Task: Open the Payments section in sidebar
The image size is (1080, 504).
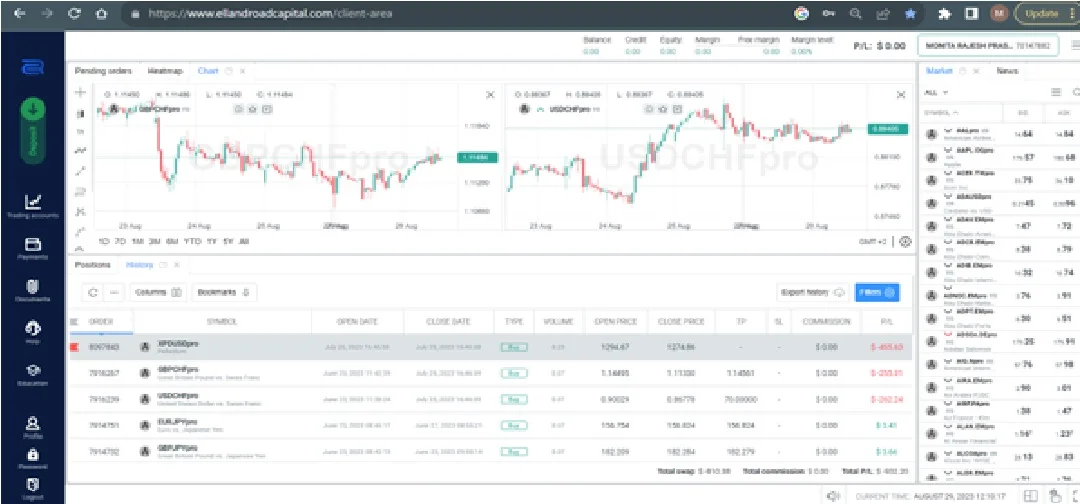Action: click(32, 249)
